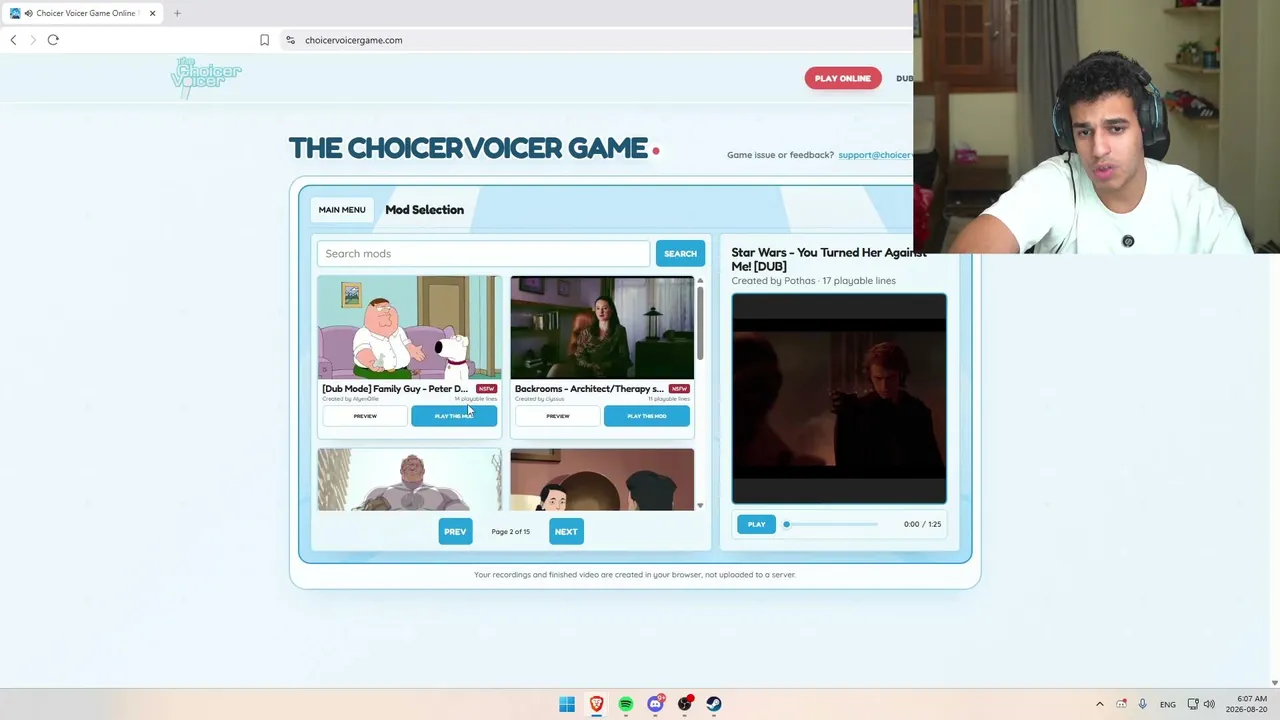1280x720 pixels.
Task: Click the mod list scroll down arrow
Action: pos(700,505)
